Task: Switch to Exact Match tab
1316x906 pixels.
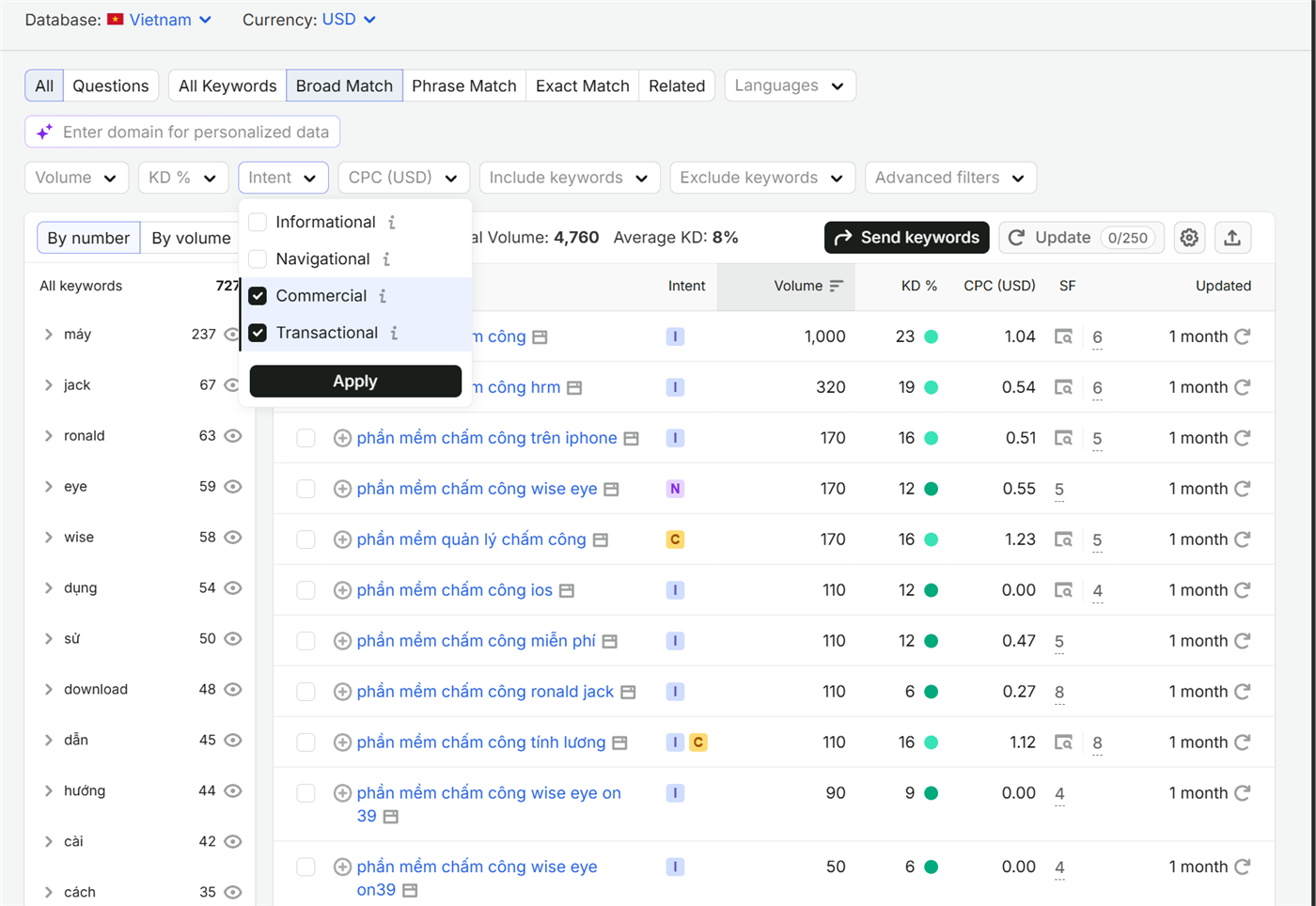Action: [x=583, y=86]
